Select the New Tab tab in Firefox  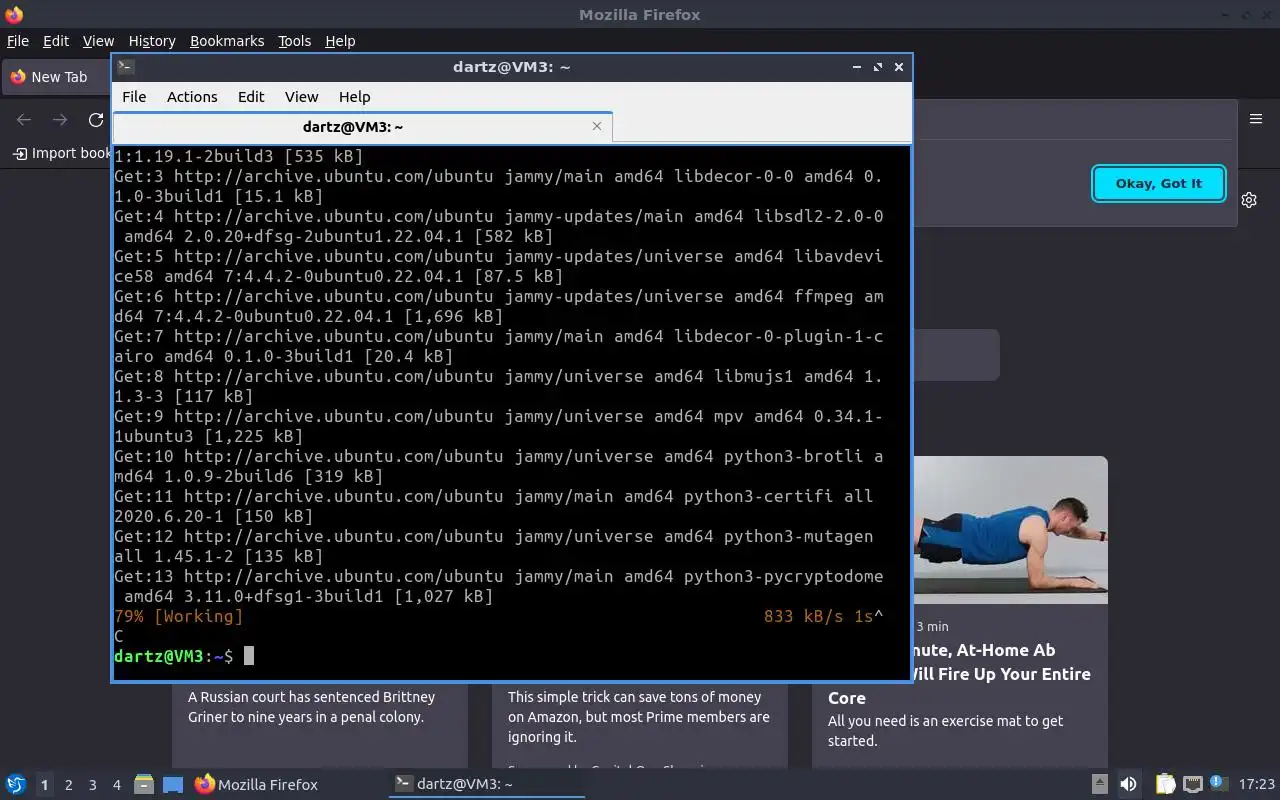58,77
